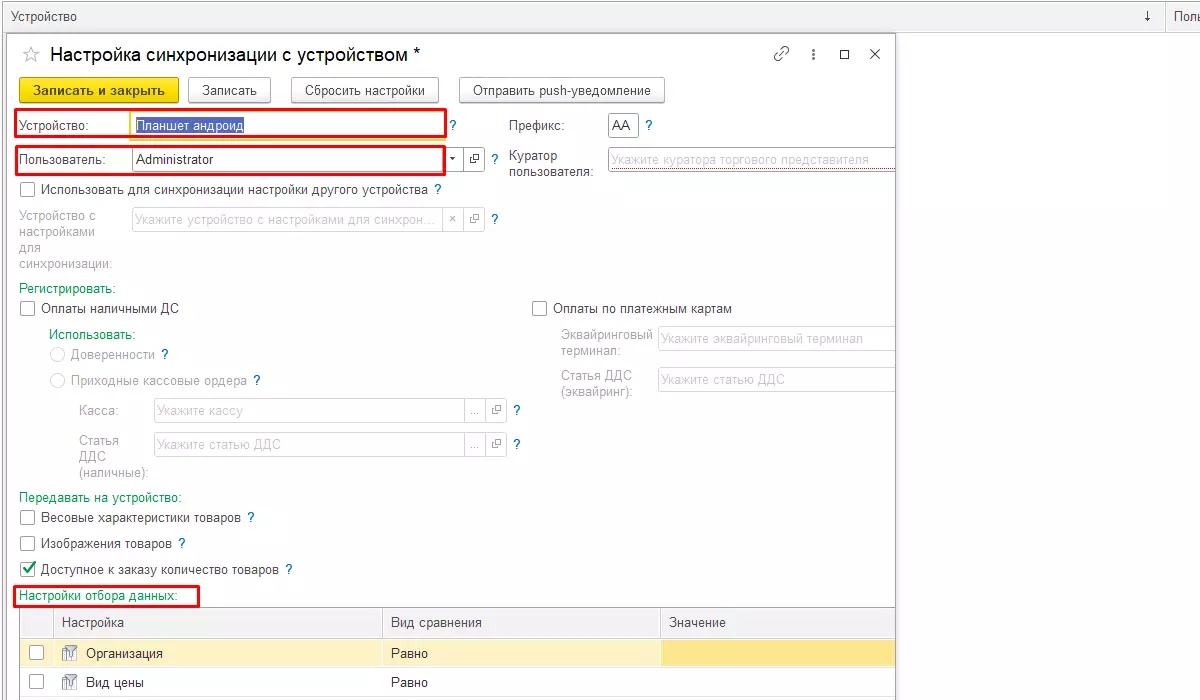The width and height of the screenshot is (1200, 700).
Task: Click the Префикс field with AA
Action: [622, 125]
